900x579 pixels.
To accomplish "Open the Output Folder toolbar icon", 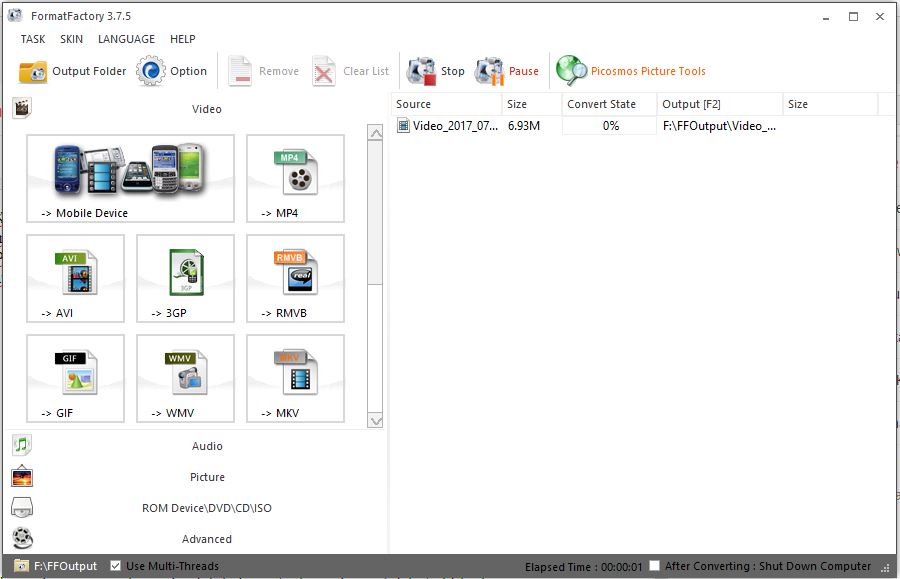I will (x=33, y=71).
